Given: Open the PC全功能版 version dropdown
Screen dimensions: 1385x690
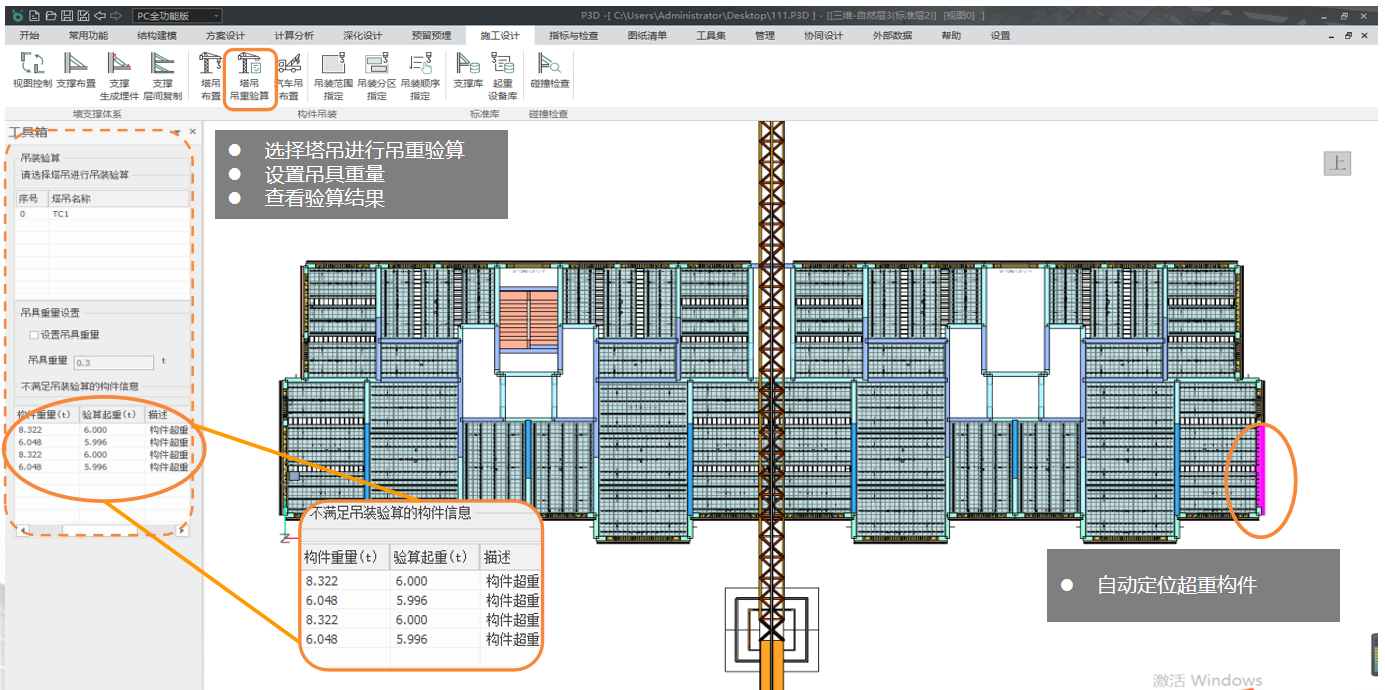Looking at the screenshot, I should point(178,16).
